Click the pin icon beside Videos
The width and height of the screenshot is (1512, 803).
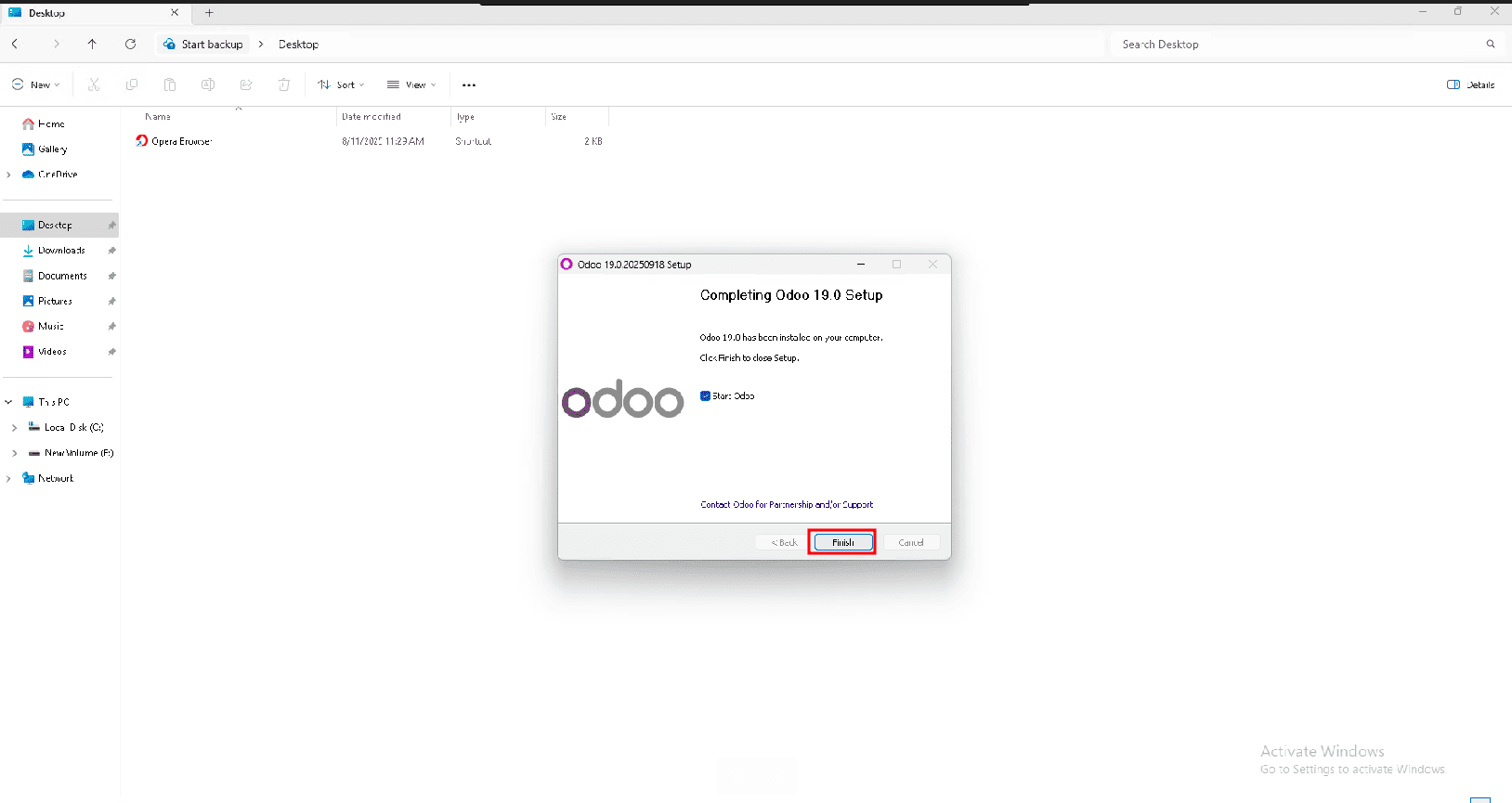coord(111,352)
